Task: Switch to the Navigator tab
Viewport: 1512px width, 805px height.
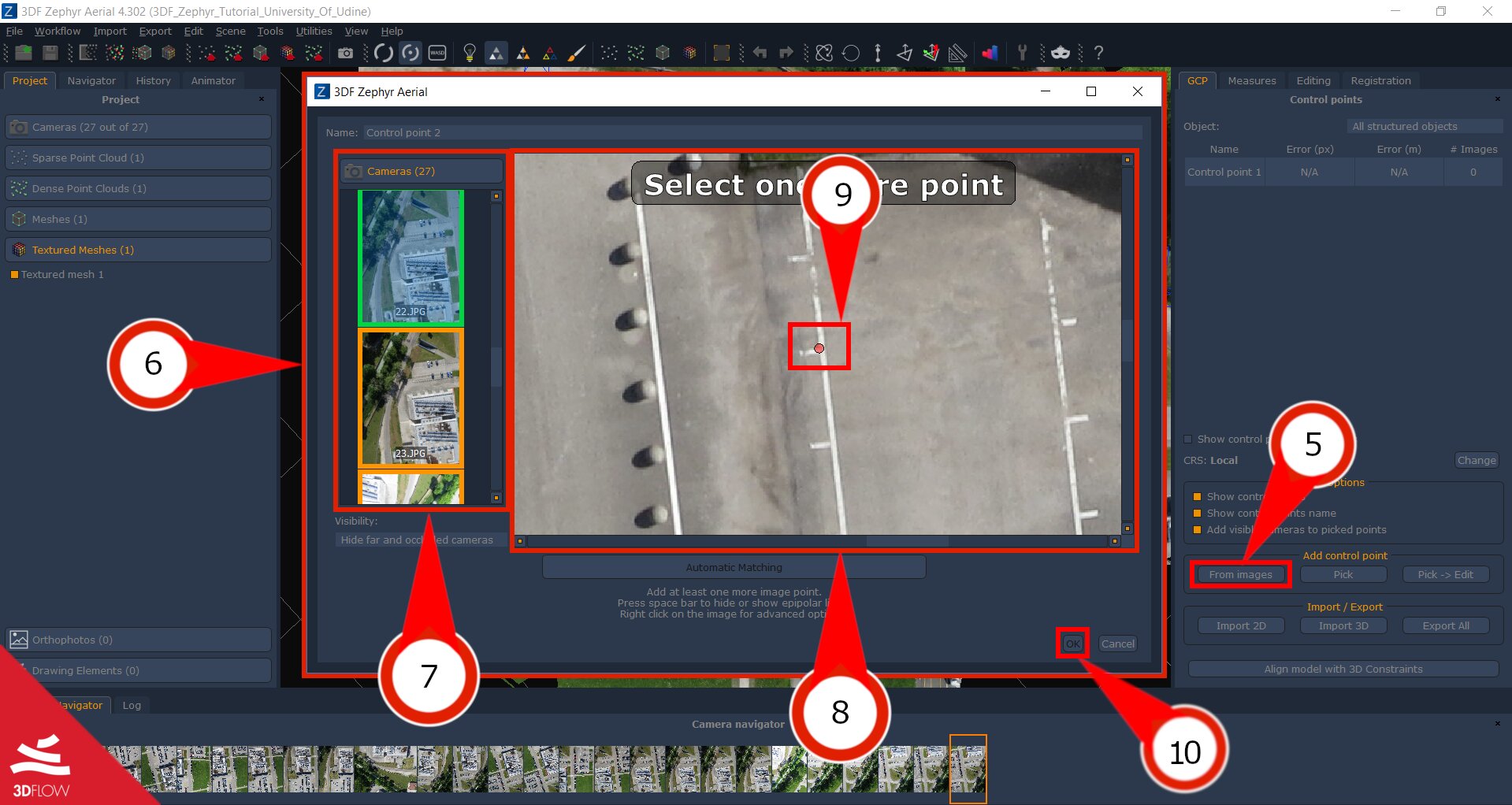Action: [x=91, y=80]
